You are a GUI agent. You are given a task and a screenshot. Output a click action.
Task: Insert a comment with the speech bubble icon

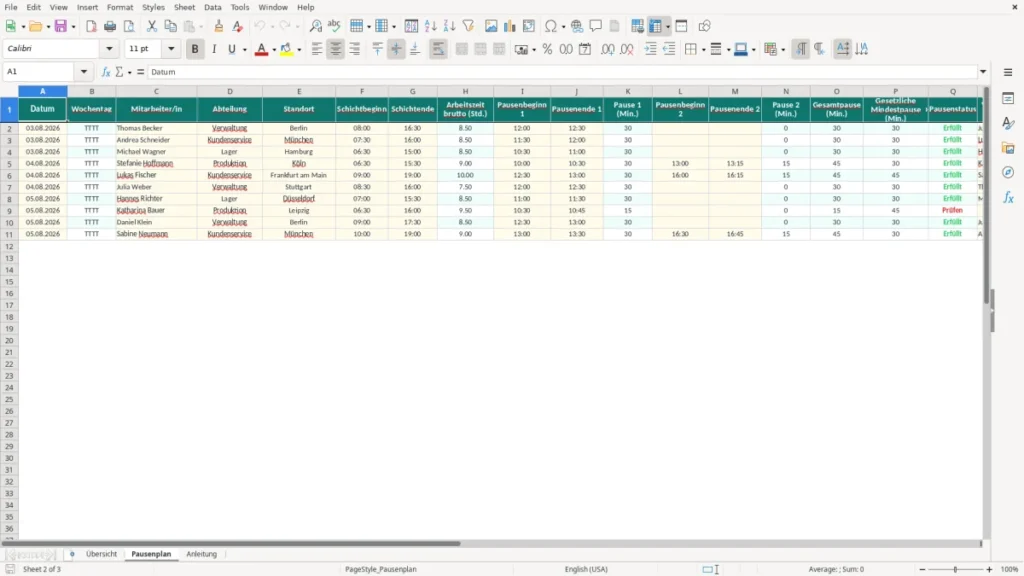(596, 26)
